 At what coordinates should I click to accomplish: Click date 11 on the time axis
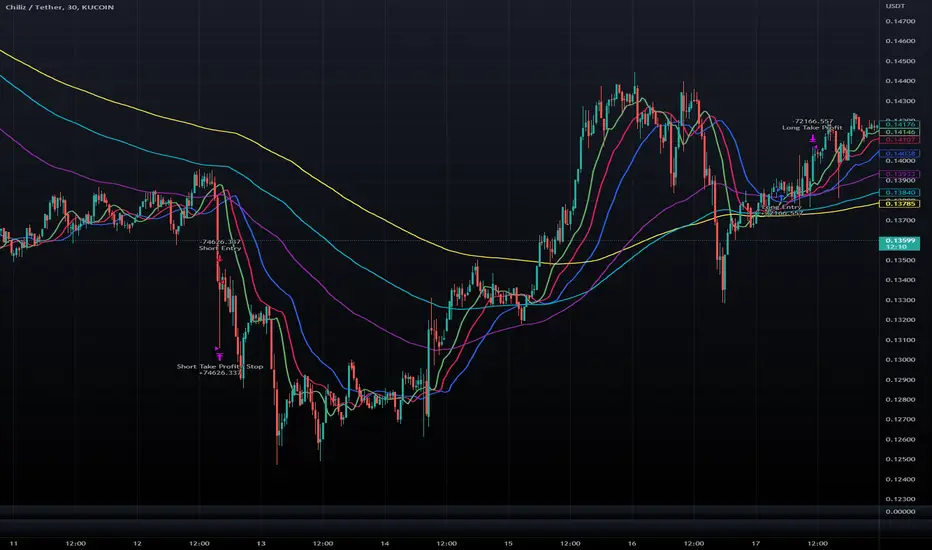14,543
